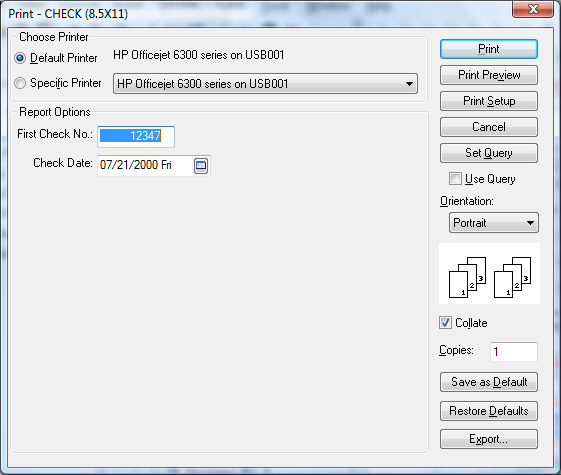Click Restore Defaults button
This screenshot has height=475, width=561.
coord(489,411)
